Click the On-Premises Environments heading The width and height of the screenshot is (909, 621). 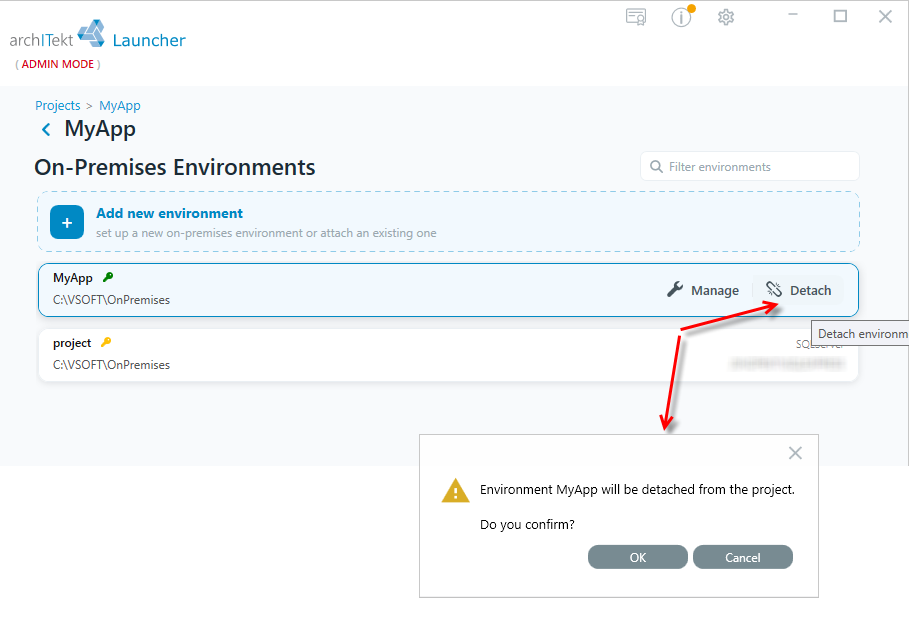point(174,168)
